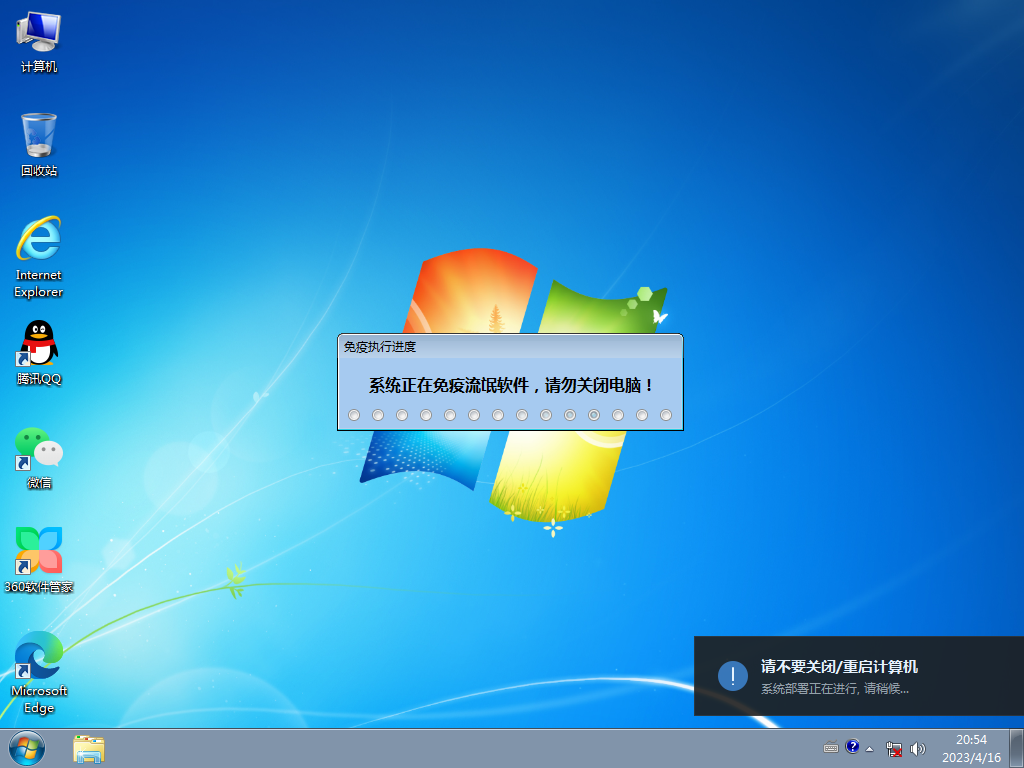Open File Explorer from the taskbar
1024x768 pixels.
pyautogui.click(x=89, y=748)
